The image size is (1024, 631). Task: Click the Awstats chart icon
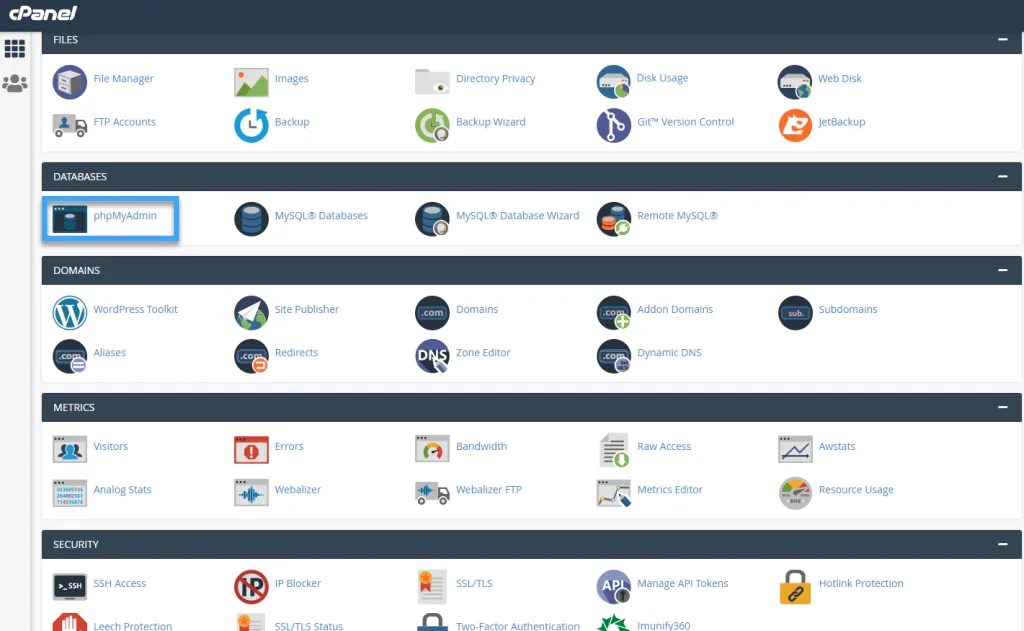(x=795, y=449)
